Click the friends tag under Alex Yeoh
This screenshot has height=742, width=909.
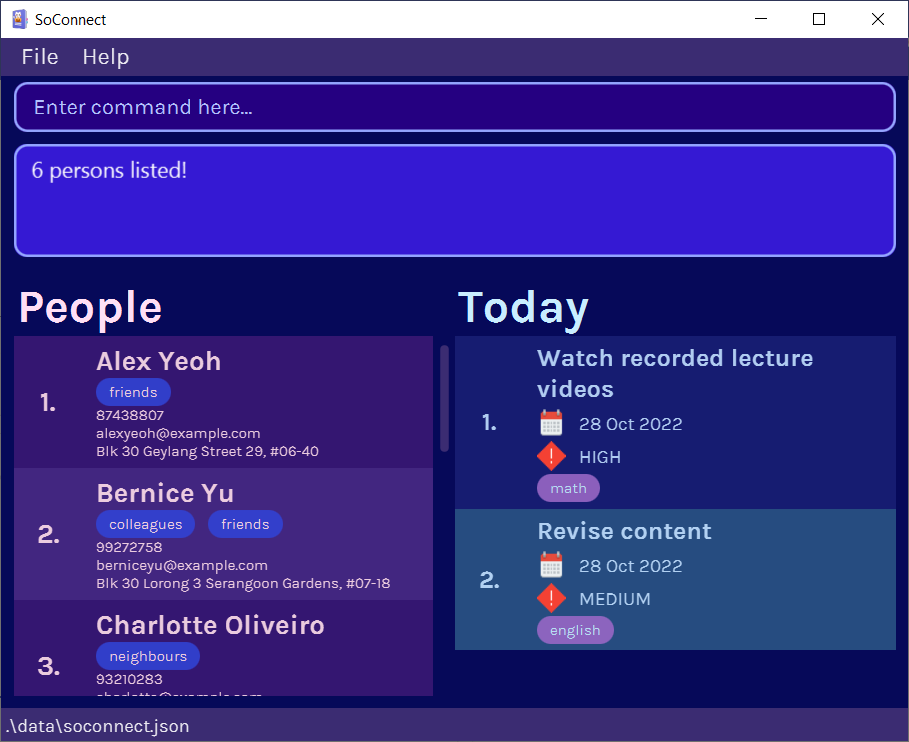click(x=133, y=392)
